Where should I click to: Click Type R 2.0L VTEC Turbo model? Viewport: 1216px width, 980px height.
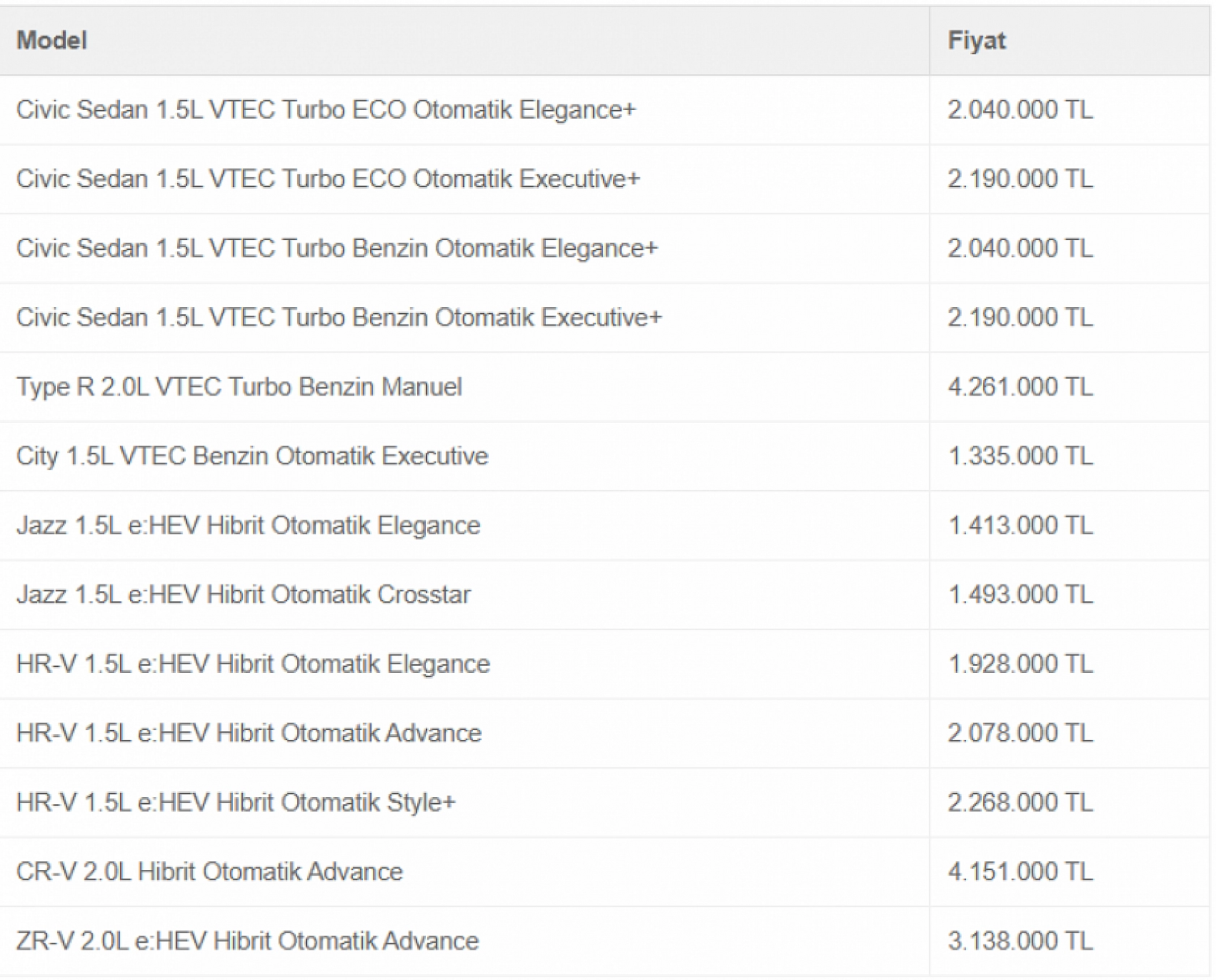pos(239,387)
